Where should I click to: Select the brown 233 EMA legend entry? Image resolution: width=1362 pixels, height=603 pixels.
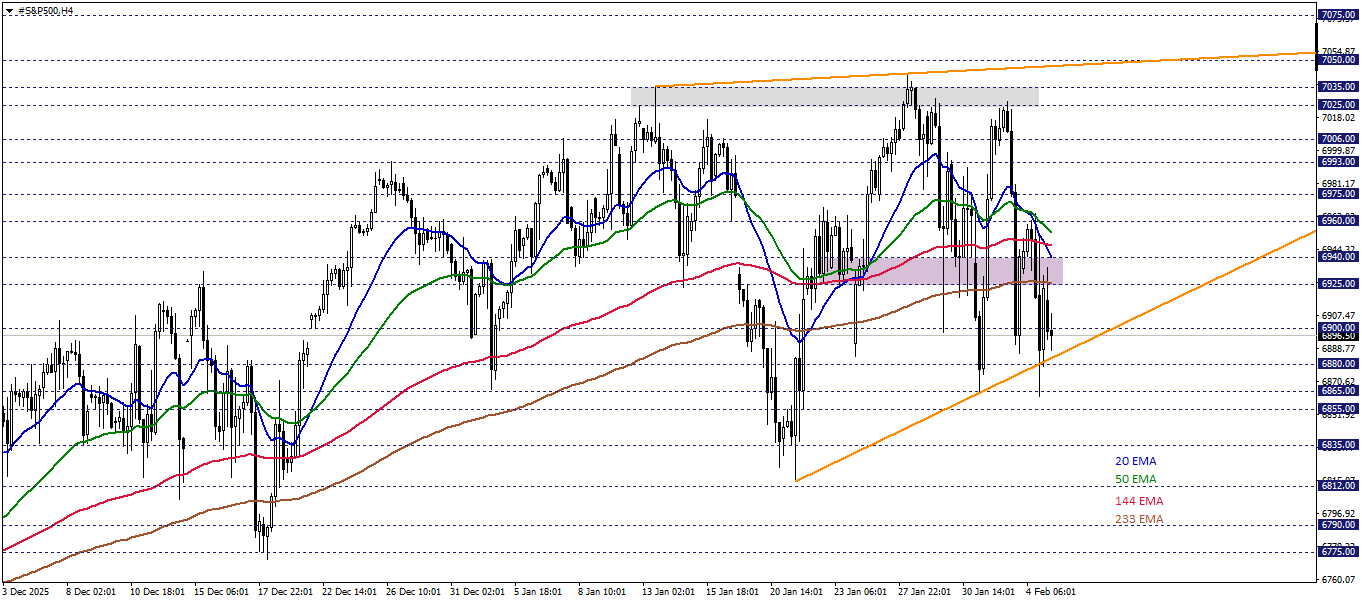coord(1138,518)
